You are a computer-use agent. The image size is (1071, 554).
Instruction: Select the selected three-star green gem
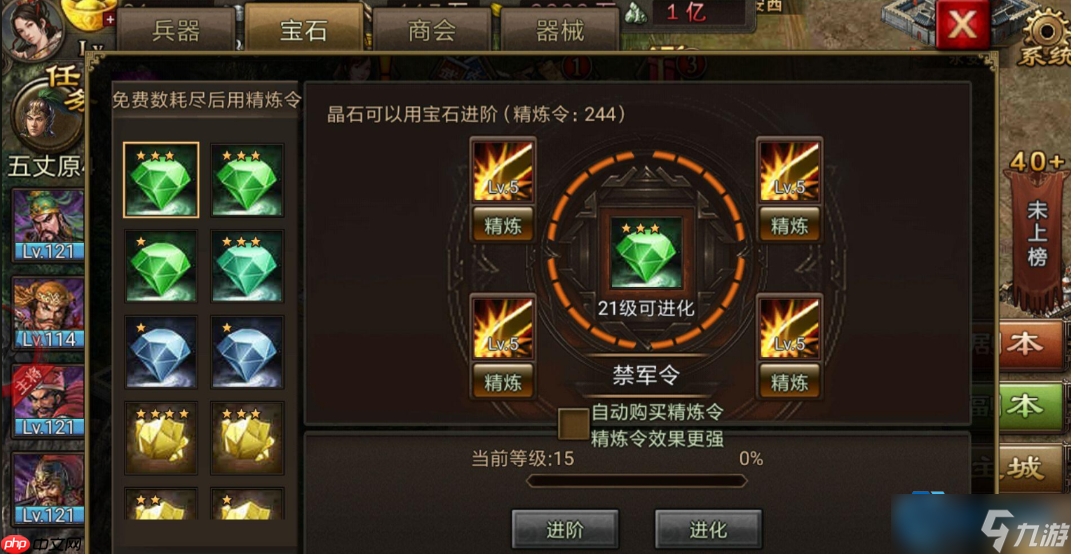tap(161, 180)
